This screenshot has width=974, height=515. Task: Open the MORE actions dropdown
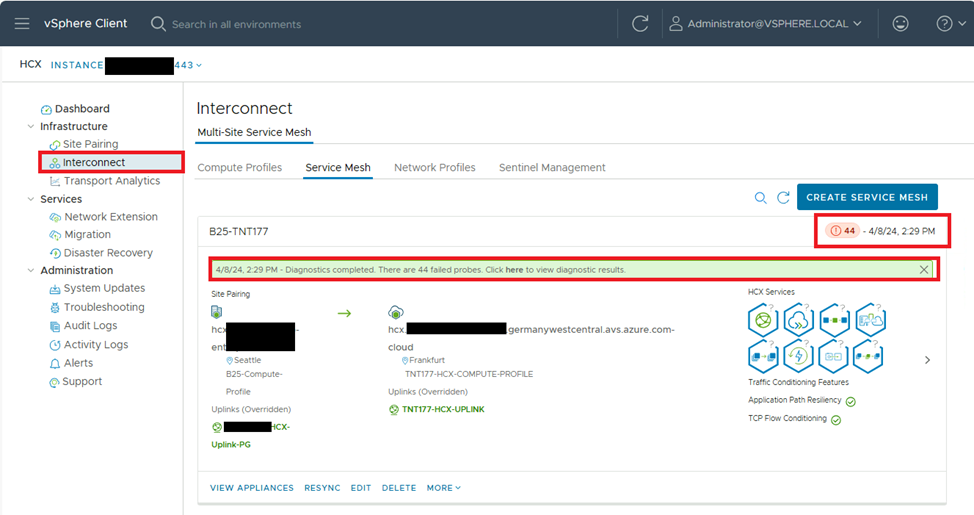(x=444, y=488)
